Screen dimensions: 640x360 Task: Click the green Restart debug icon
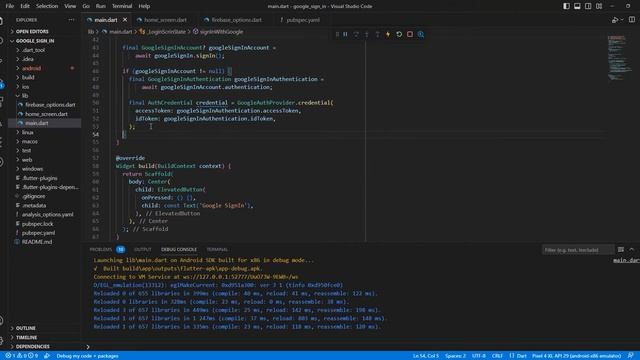(x=399, y=34)
